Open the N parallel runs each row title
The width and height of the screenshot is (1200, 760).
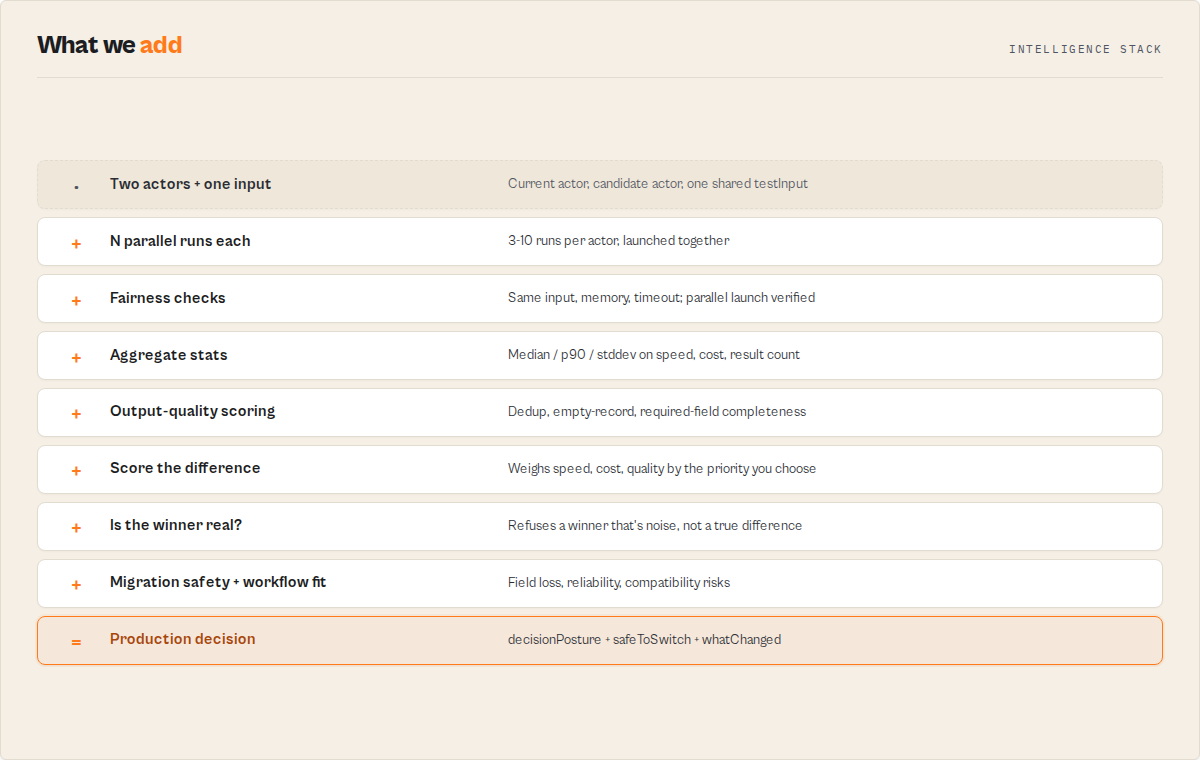click(180, 241)
